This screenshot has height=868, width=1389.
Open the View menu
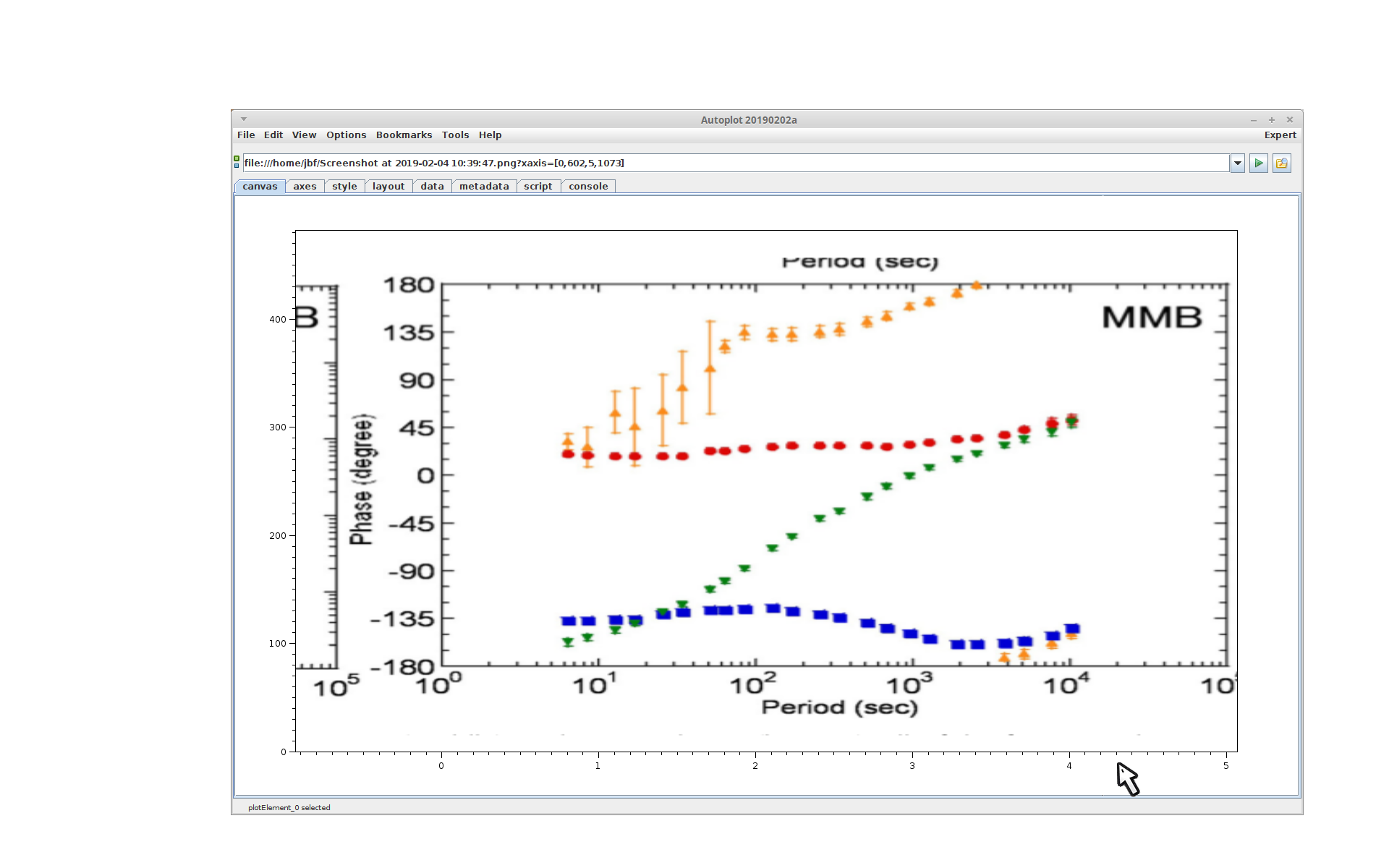point(304,135)
